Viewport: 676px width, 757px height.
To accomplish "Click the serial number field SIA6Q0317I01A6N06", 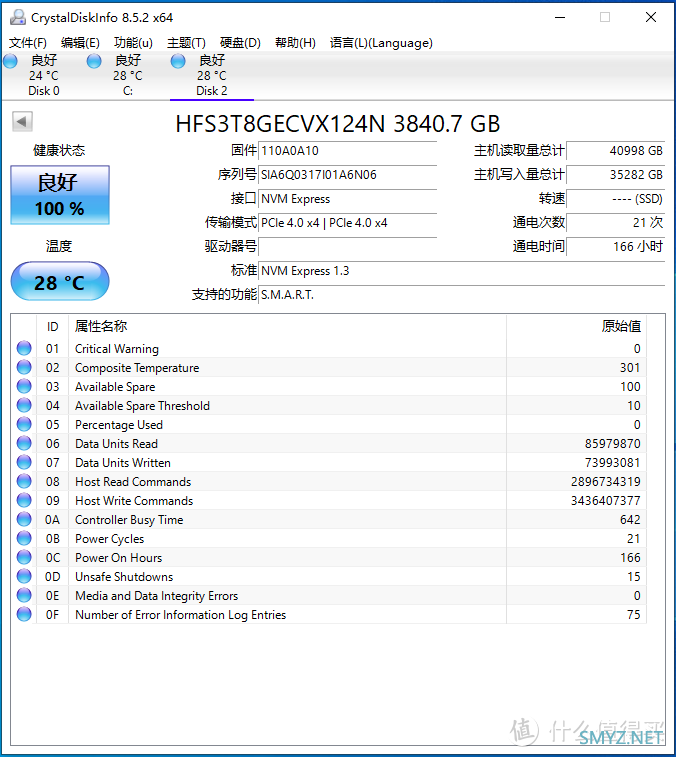I will [348, 175].
